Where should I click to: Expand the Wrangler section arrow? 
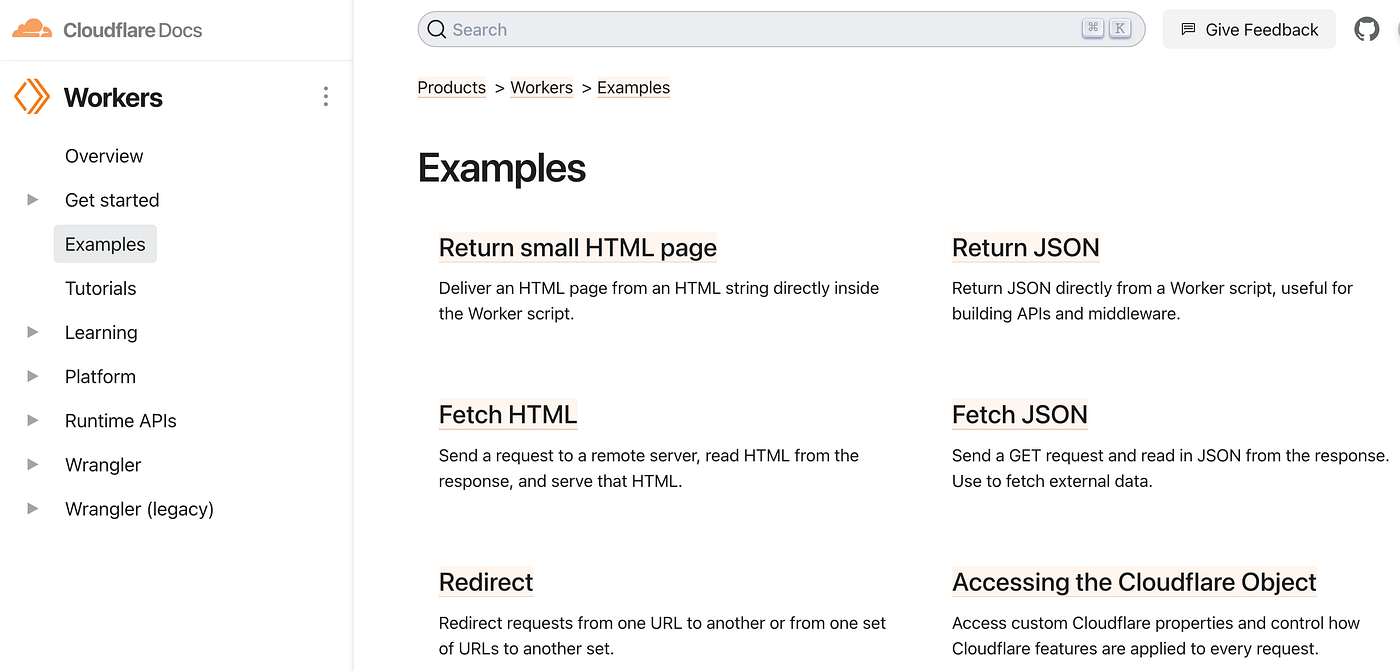click(33, 464)
